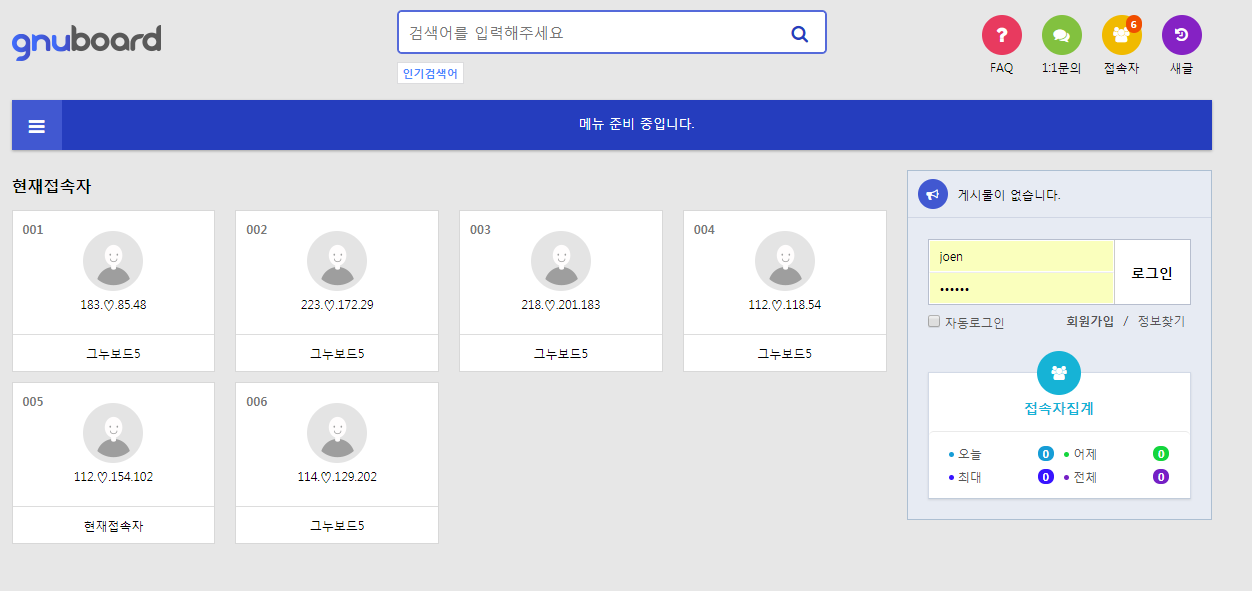Click the 인기검색어 popular searches label
This screenshot has height=591, width=1252.
430,73
